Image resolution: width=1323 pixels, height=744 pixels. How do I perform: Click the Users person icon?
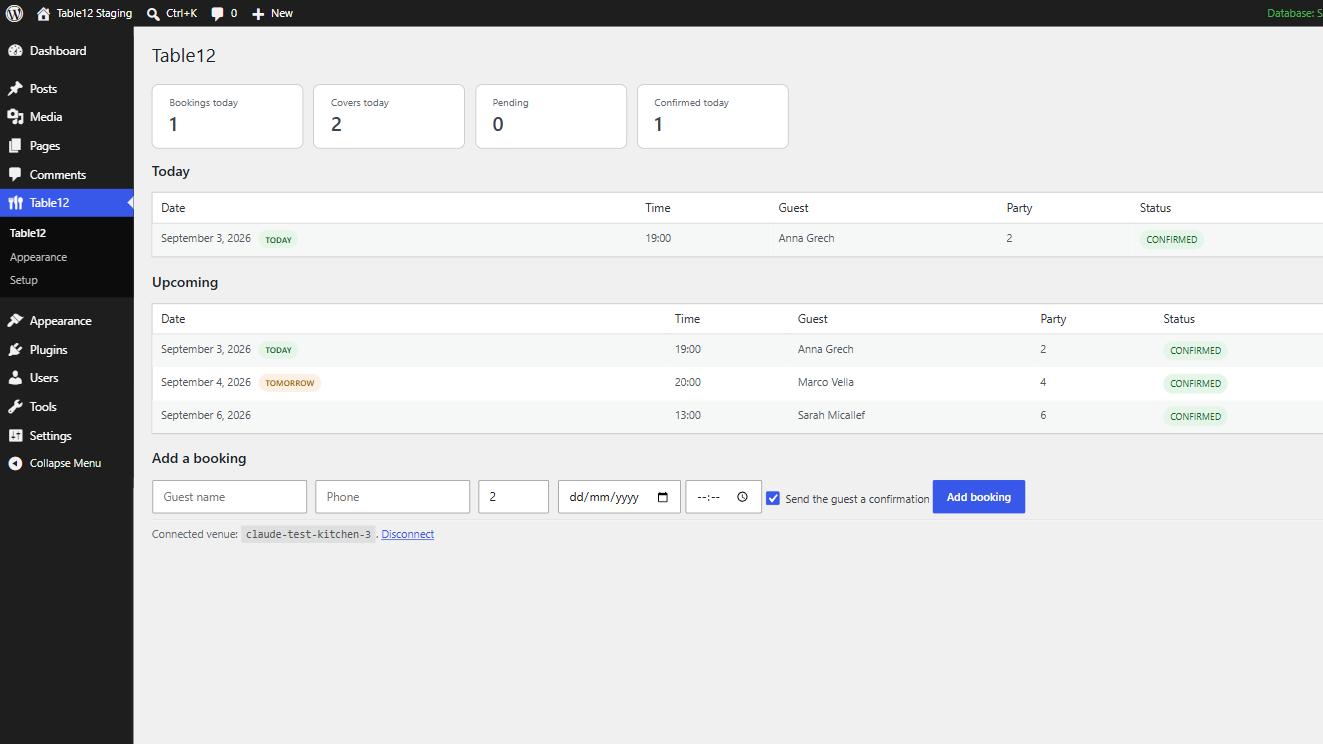coord(15,378)
